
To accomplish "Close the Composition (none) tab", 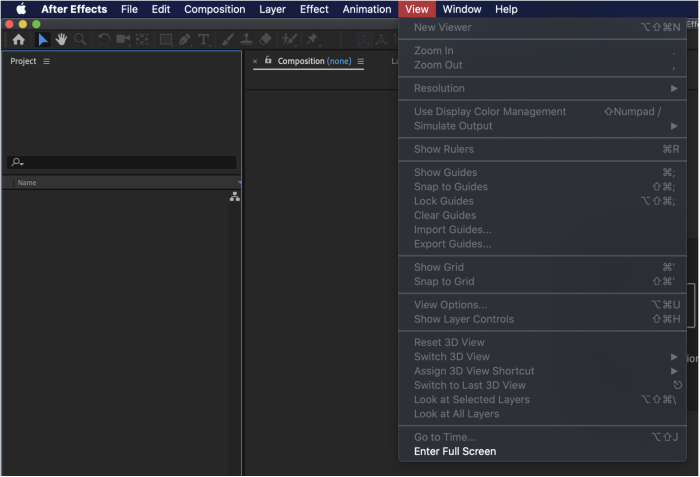I will click(x=255, y=61).
